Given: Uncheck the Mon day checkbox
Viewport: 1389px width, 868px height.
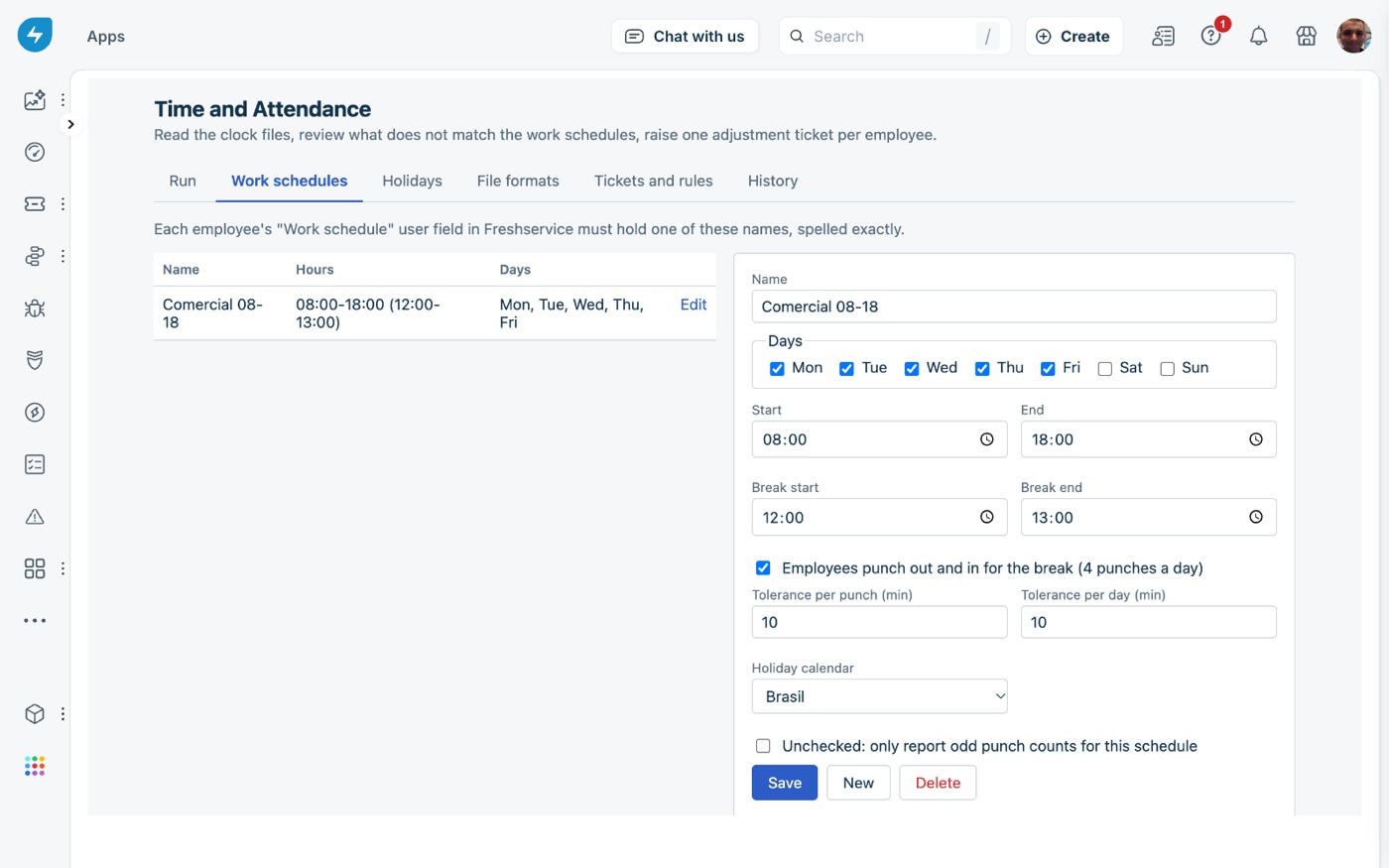Looking at the screenshot, I should pos(777,369).
